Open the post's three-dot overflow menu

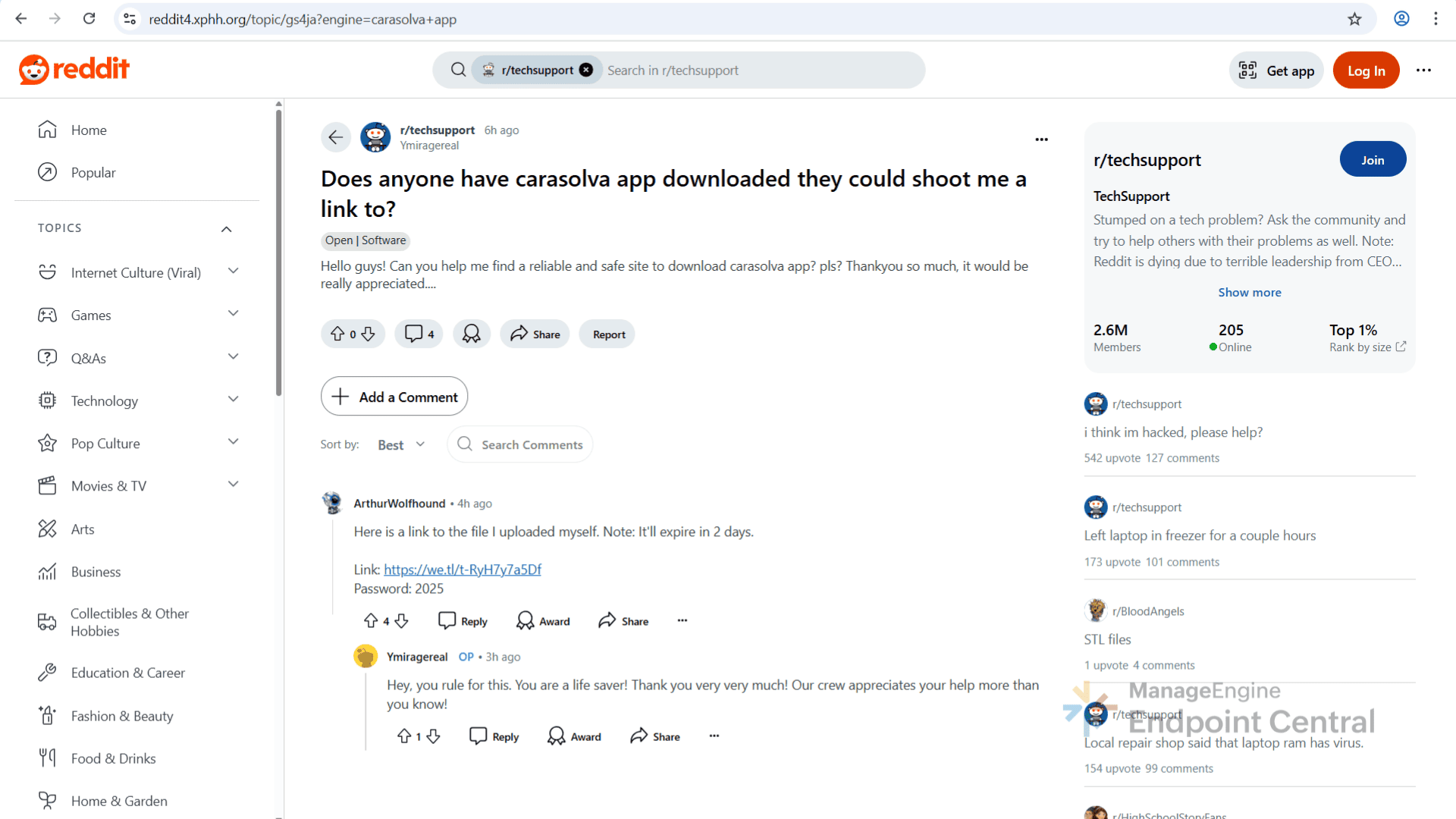click(x=1041, y=140)
